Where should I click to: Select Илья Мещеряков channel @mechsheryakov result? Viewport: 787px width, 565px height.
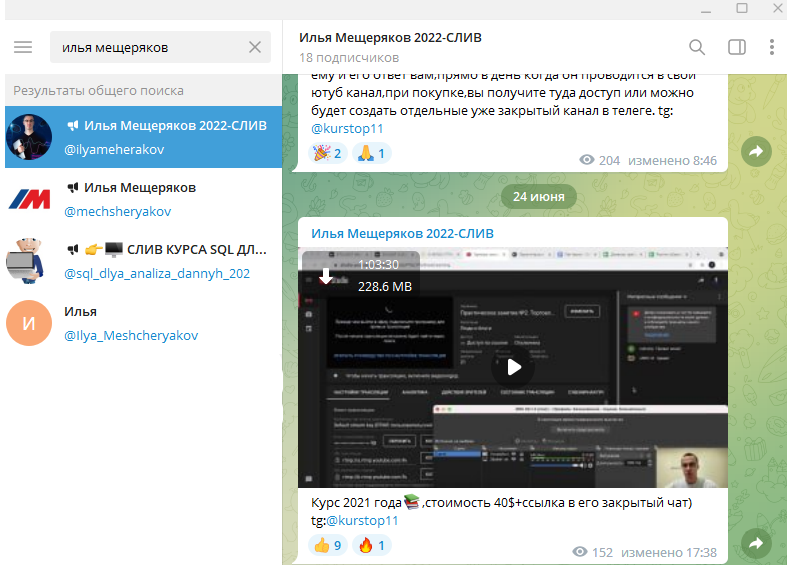pyautogui.click(x=142, y=198)
